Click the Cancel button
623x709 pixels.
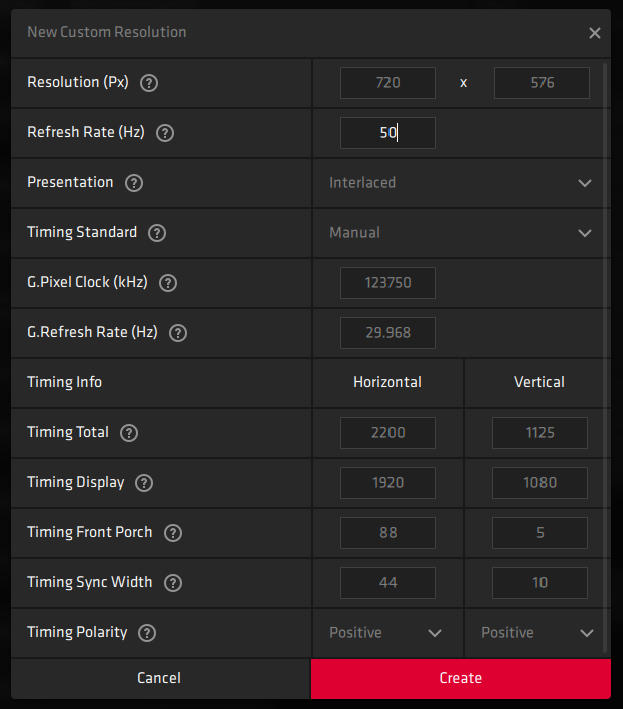tap(159, 678)
